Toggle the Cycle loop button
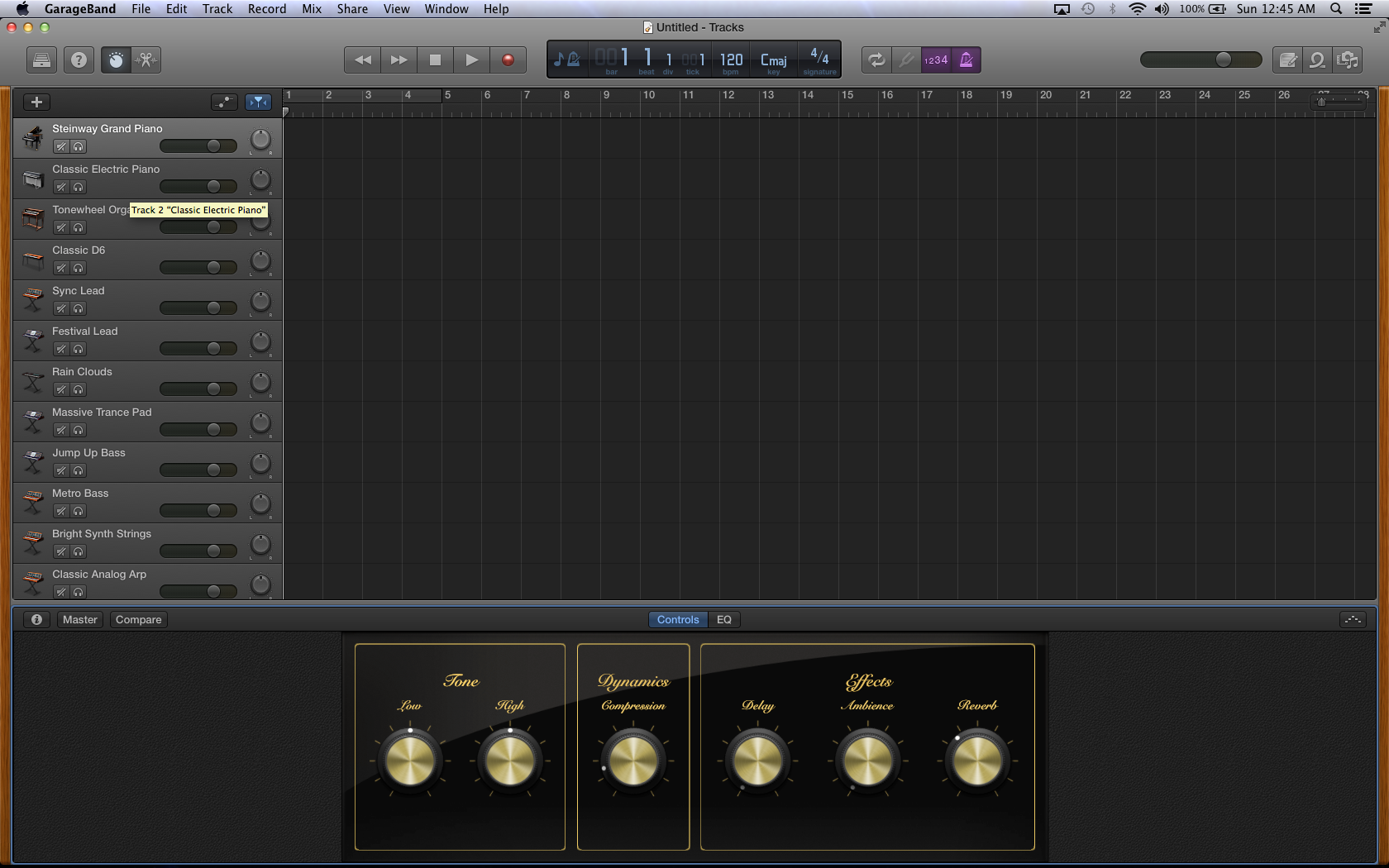This screenshot has width=1389, height=868. [x=876, y=60]
